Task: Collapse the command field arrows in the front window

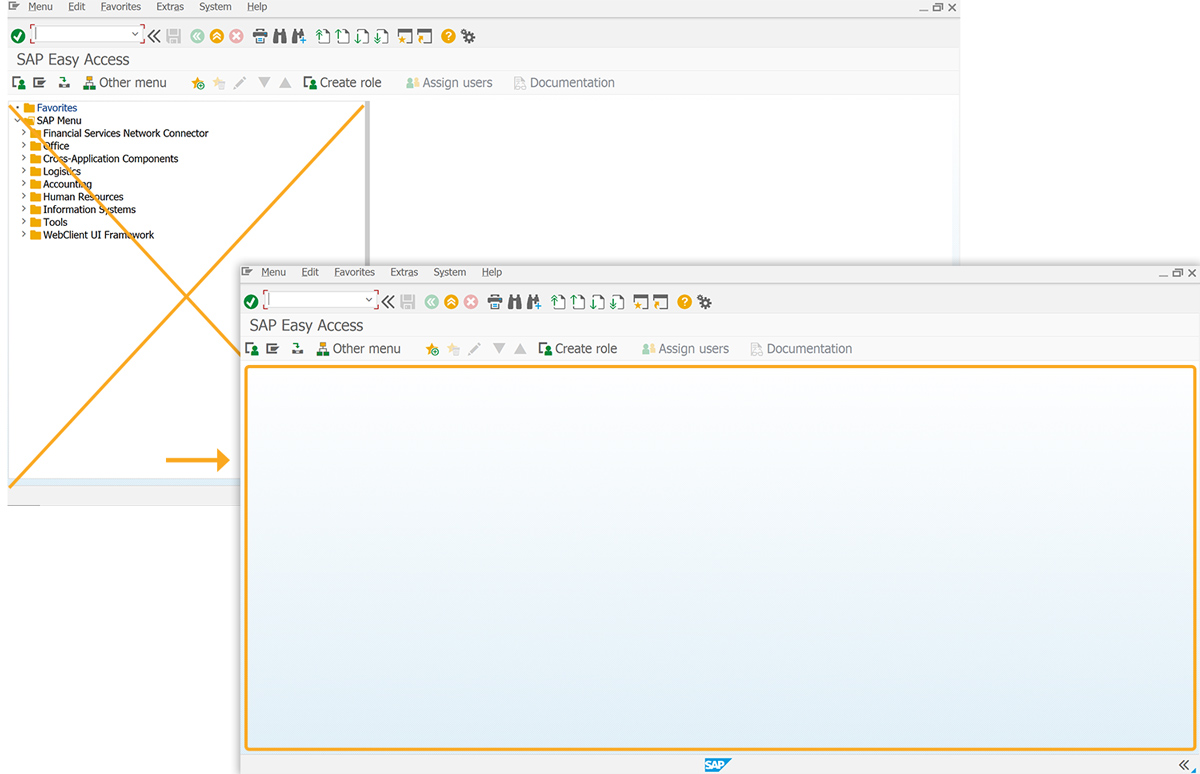Action: pos(388,301)
